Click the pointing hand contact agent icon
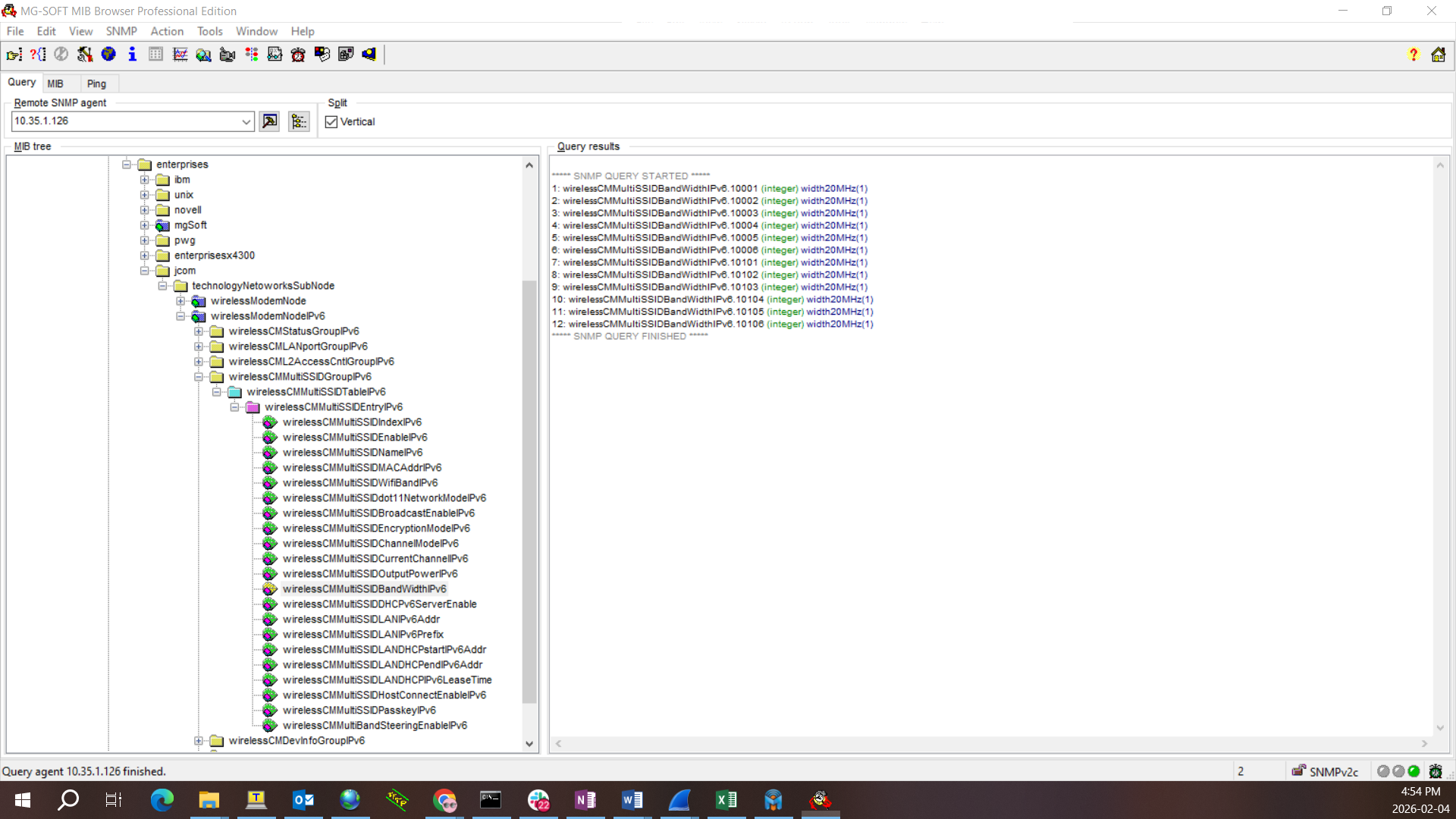The height and width of the screenshot is (819, 1456). click(14, 55)
